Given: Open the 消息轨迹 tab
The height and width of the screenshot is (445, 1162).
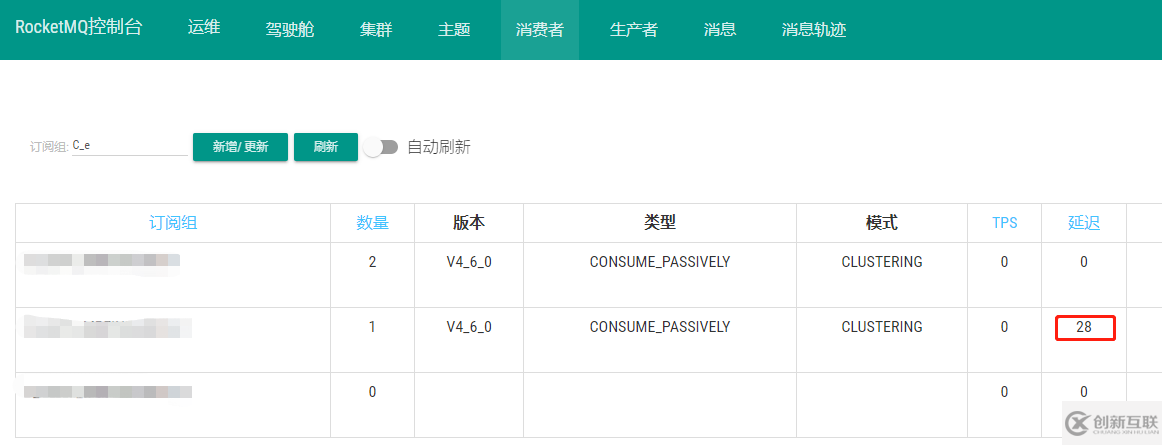Looking at the screenshot, I should pyautogui.click(x=814, y=29).
